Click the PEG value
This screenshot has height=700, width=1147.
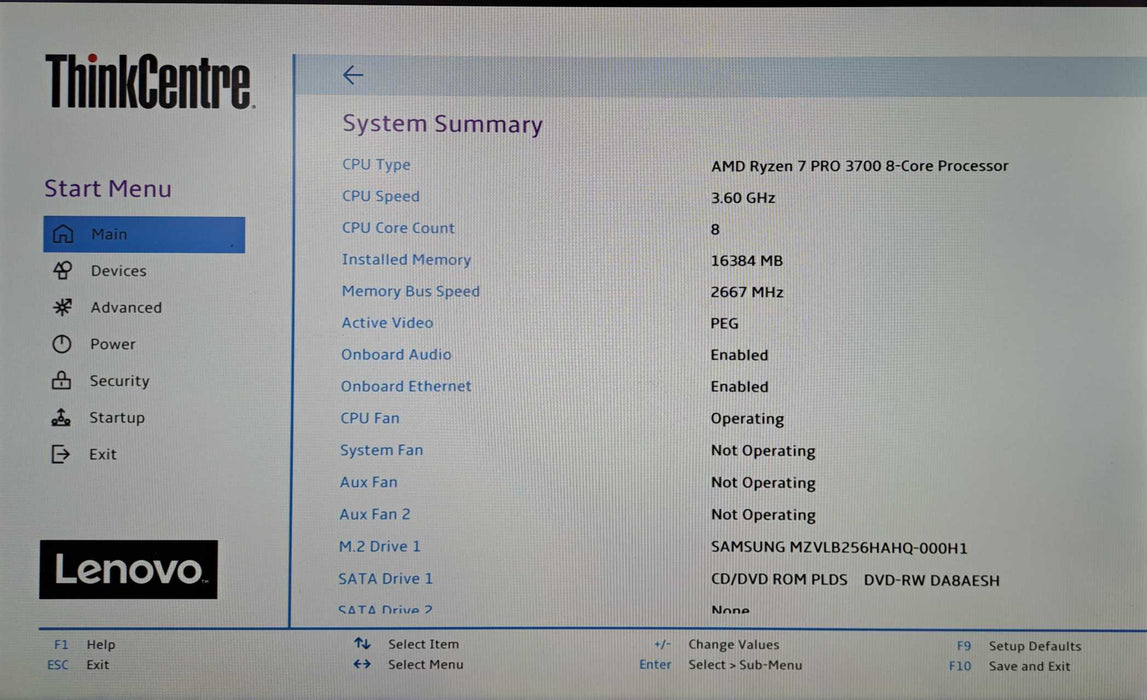(x=724, y=323)
